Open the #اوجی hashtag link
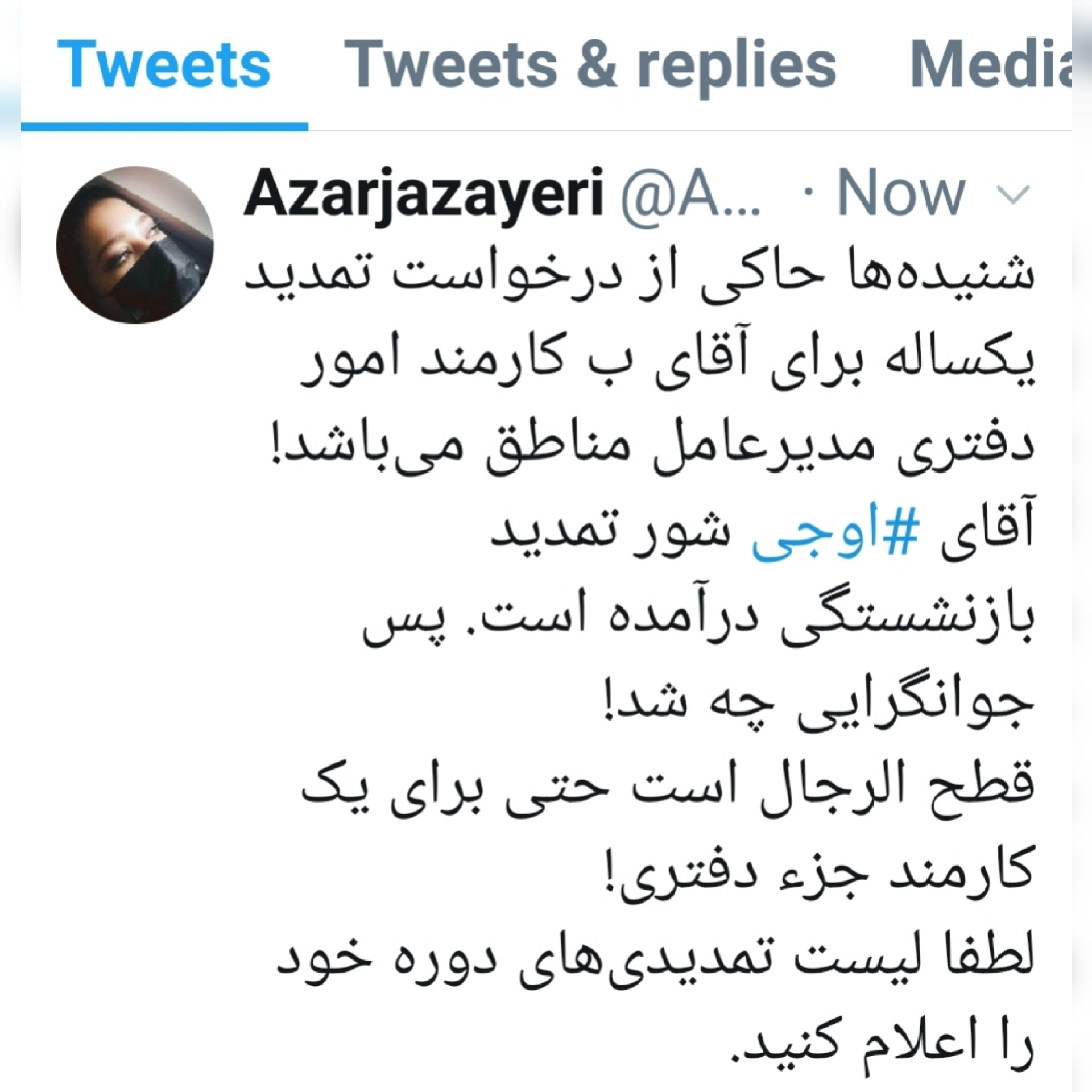The width and height of the screenshot is (1092, 1092). coord(835,533)
